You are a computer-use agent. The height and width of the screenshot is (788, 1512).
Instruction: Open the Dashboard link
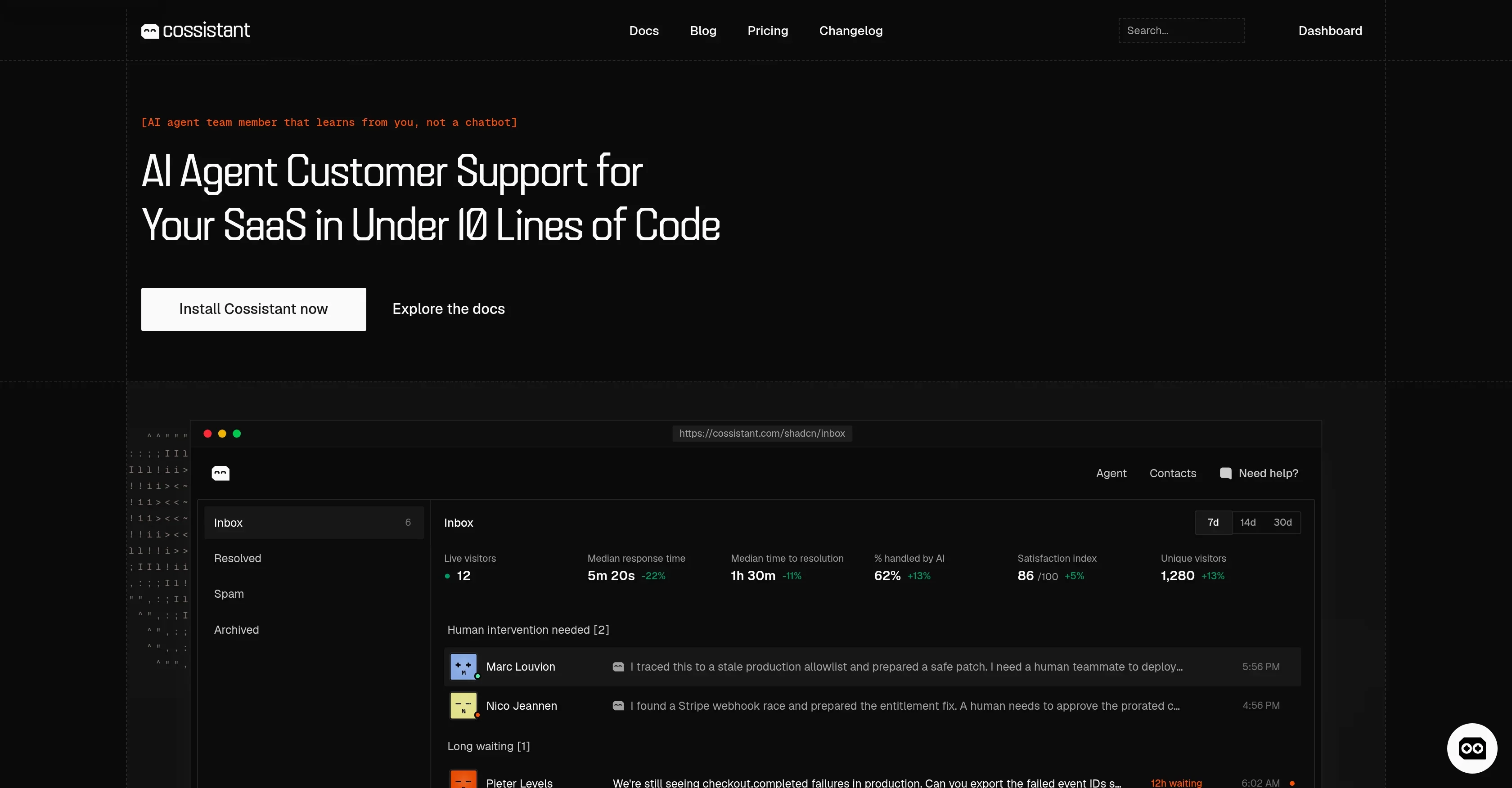point(1330,31)
